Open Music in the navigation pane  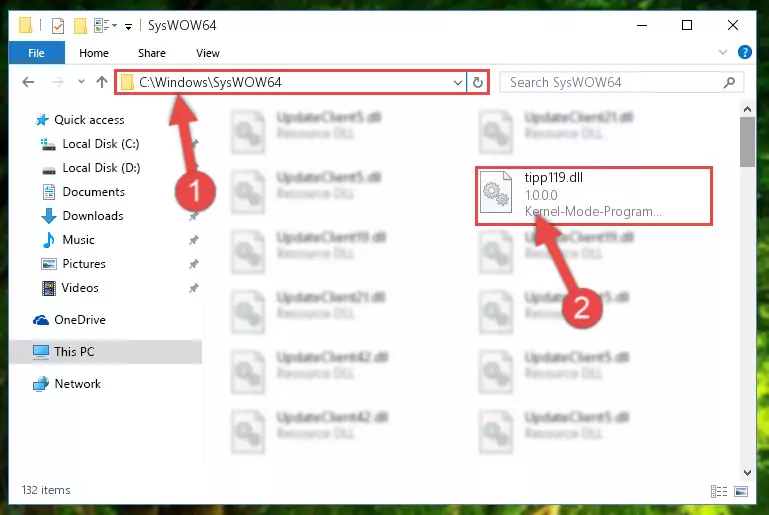(x=78, y=240)
